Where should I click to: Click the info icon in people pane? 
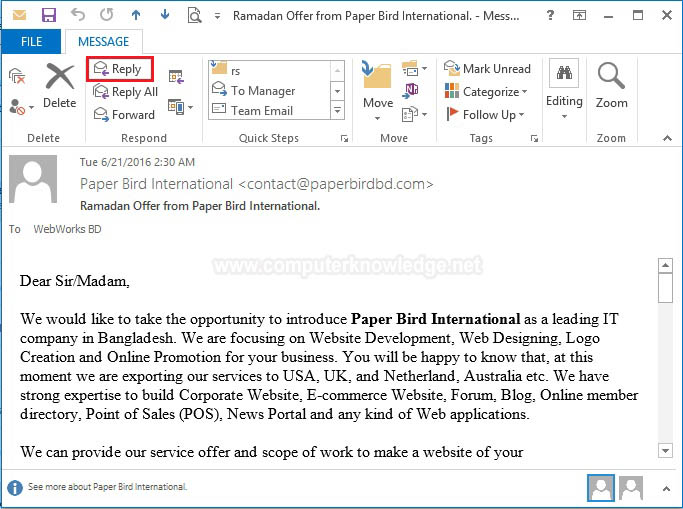15,488
